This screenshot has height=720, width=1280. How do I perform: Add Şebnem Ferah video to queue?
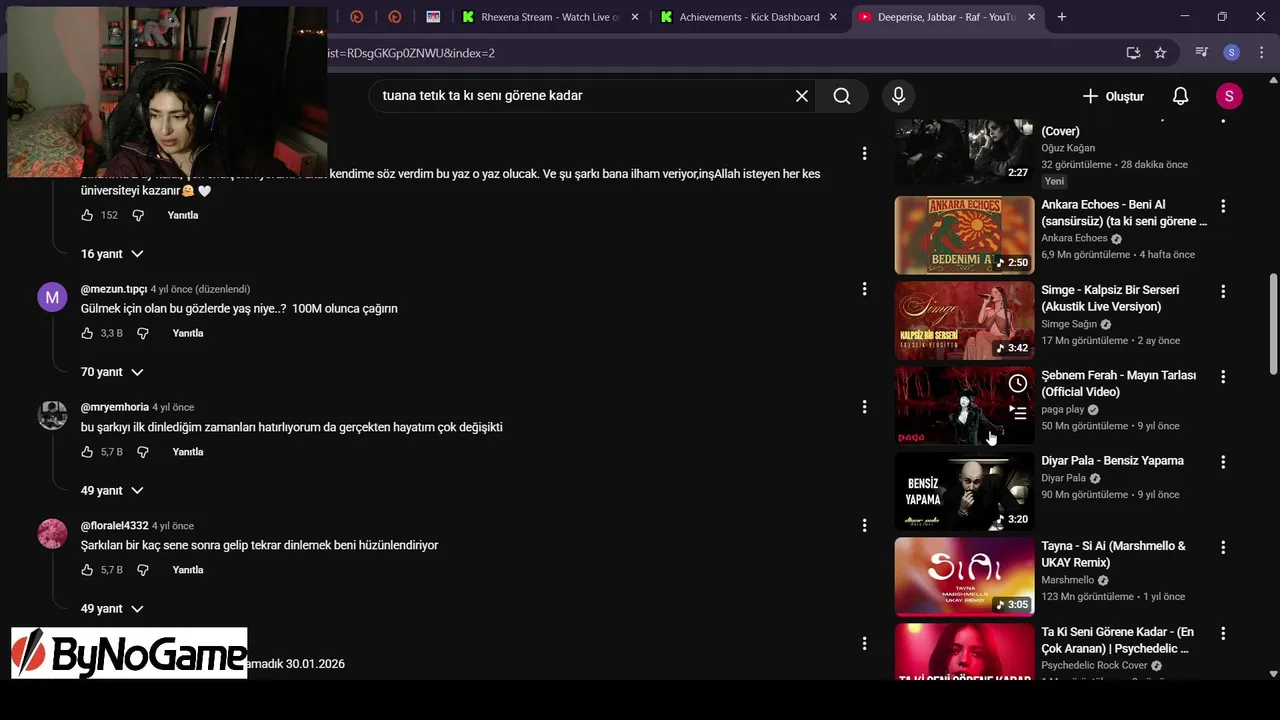(x=1017, y=411)
